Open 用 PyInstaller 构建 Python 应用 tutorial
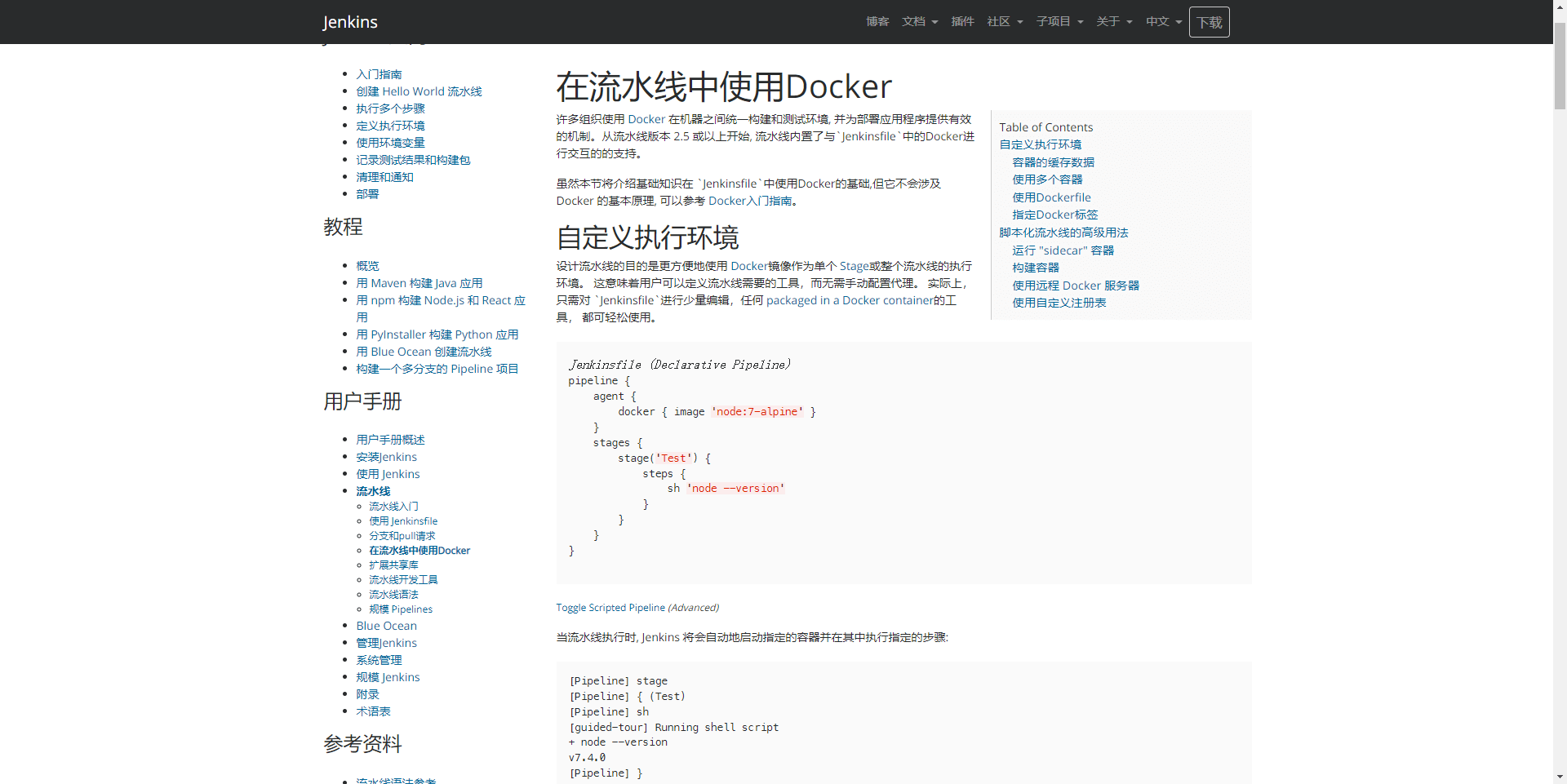This screenshot has width=1567, height=784. (x=437, y=334)
